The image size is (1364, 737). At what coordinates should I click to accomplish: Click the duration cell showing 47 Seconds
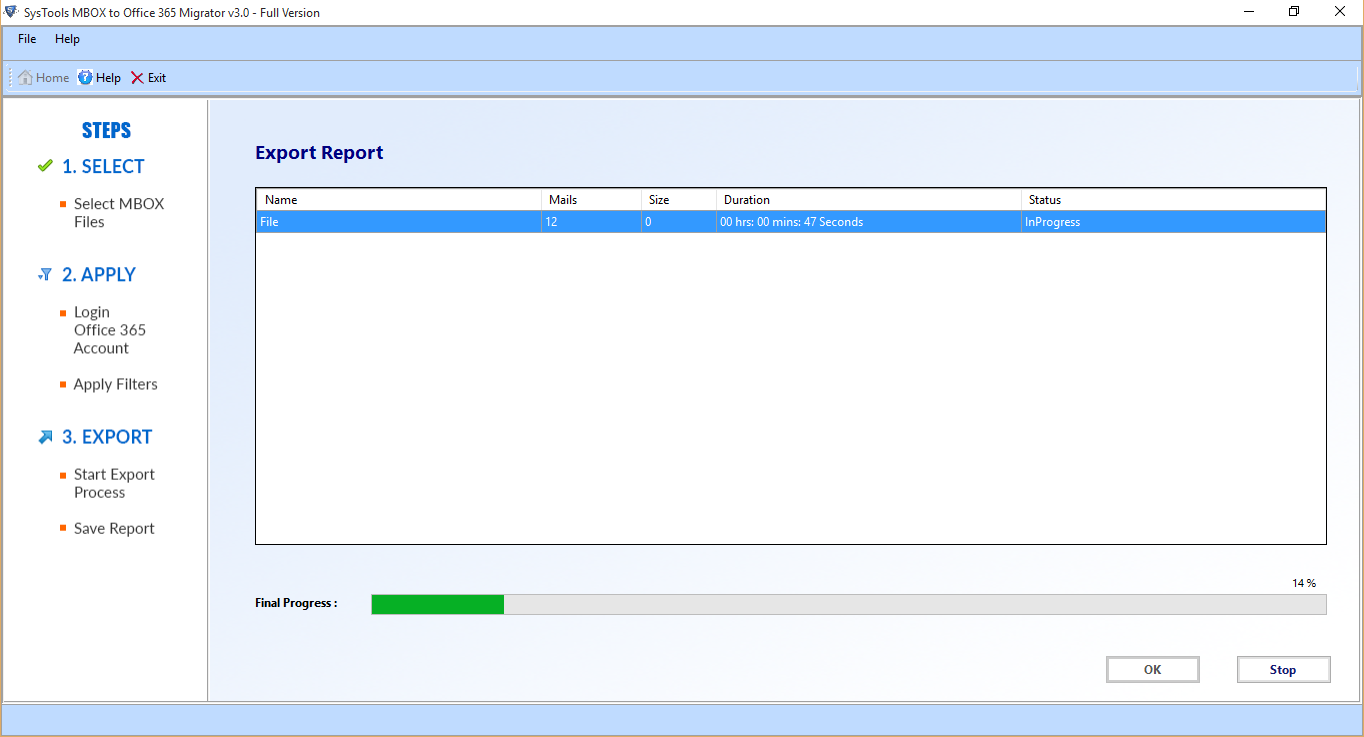(869, 222)
